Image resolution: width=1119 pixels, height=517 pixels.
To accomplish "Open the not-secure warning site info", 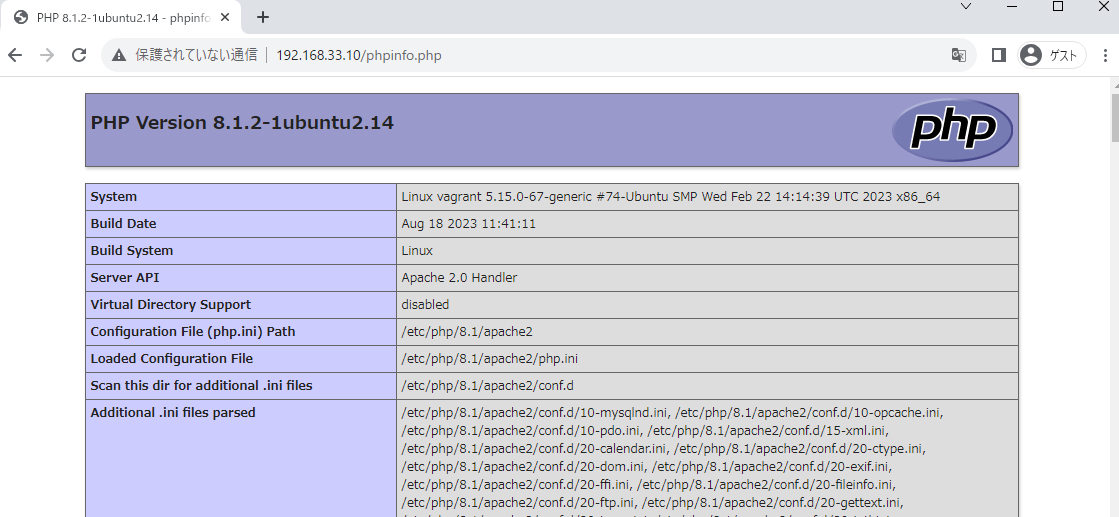I will click(119, 55).
